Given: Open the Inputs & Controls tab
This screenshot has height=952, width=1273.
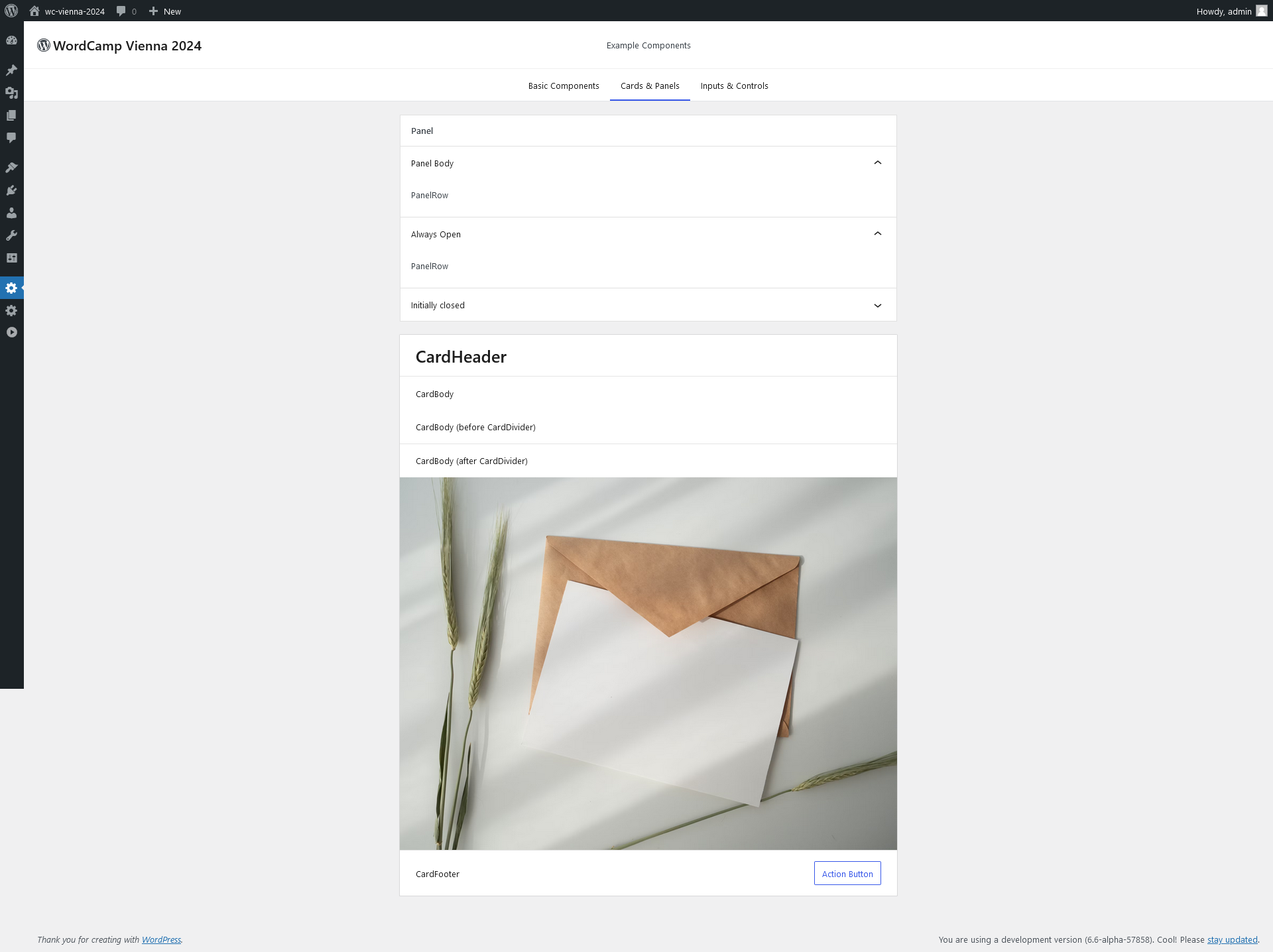Looking at the screenshot, I should point(734,86).
